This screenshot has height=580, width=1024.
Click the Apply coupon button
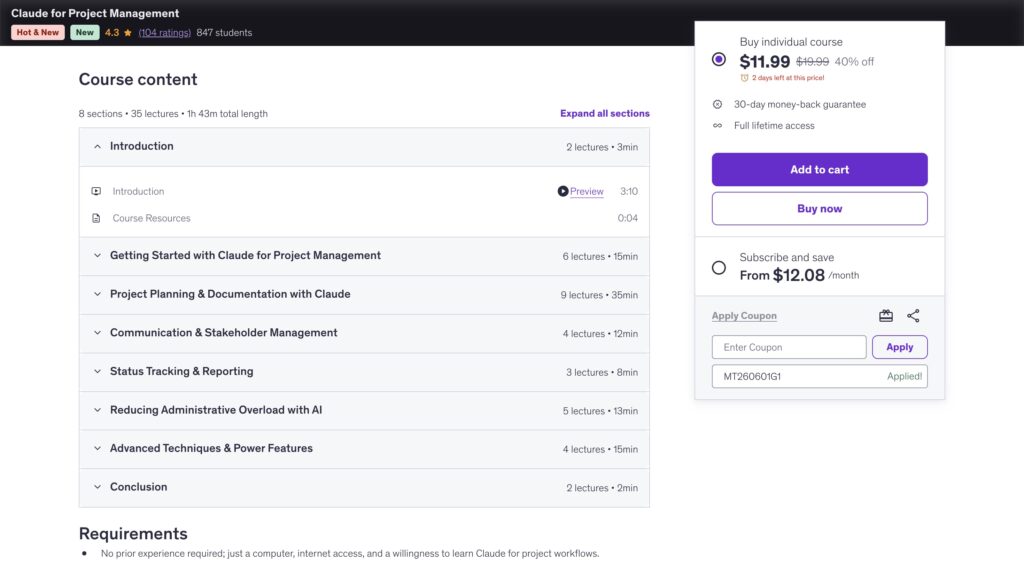899,347
